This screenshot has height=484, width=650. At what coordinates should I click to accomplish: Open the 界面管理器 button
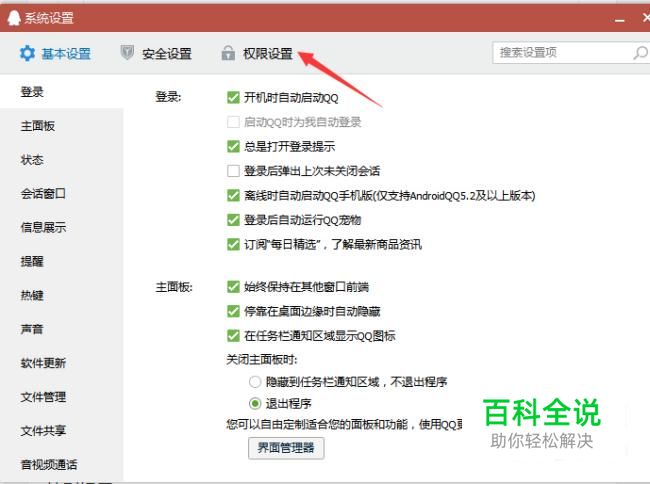(x=286, y=448)
